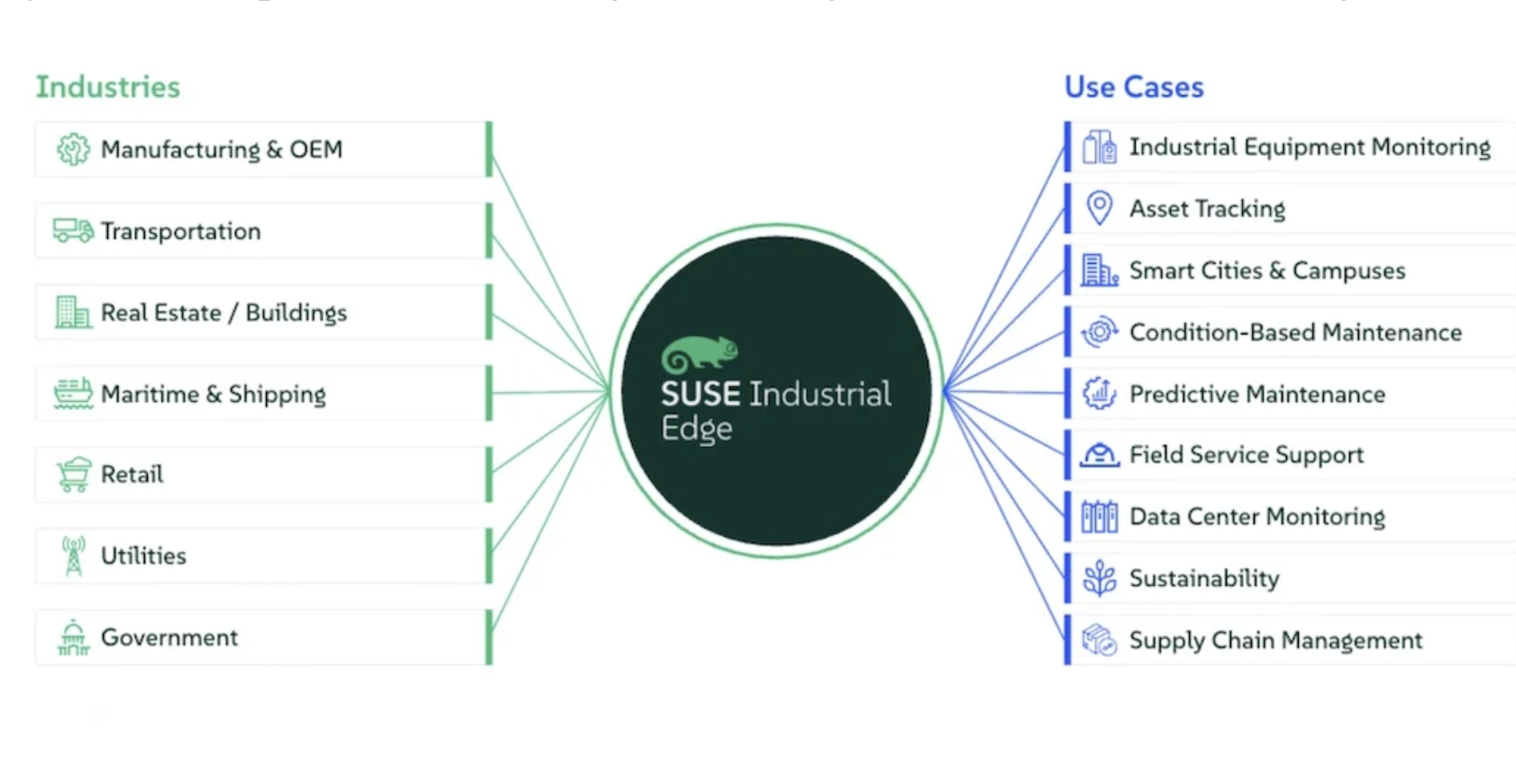The image size is (1516, 784).
Task: Click the Asset Tracking location pin icon
Action: point(1099,208)
